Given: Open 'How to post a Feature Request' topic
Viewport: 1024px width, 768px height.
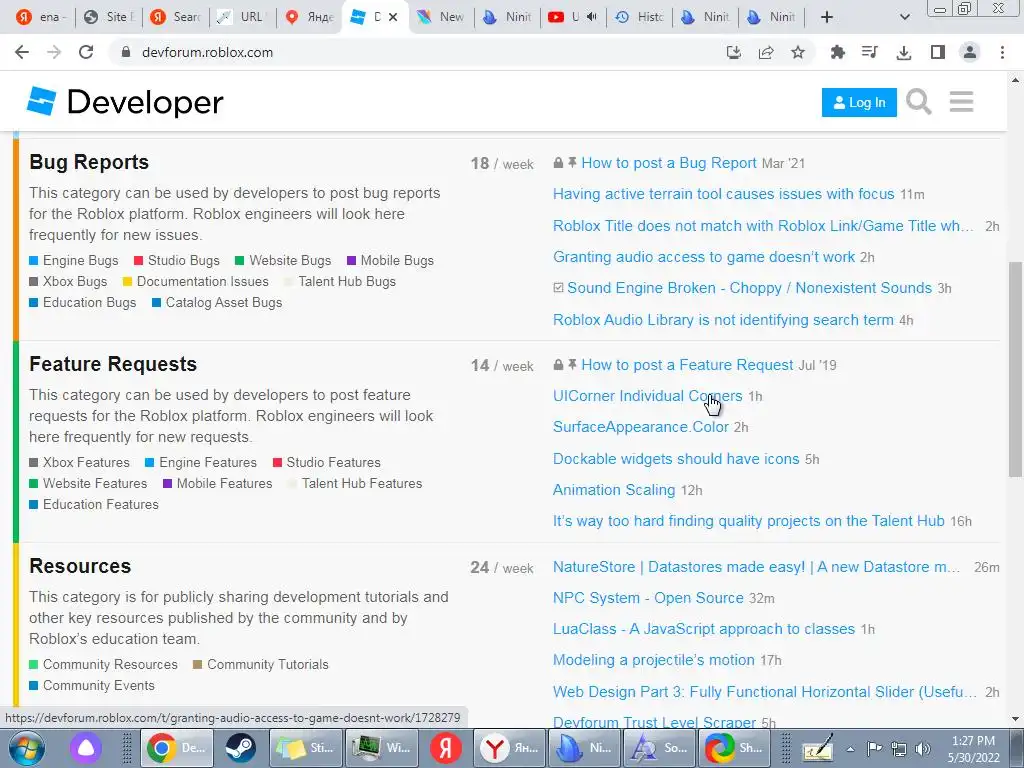Looking at the screenshot, I should tap(687, 364).
